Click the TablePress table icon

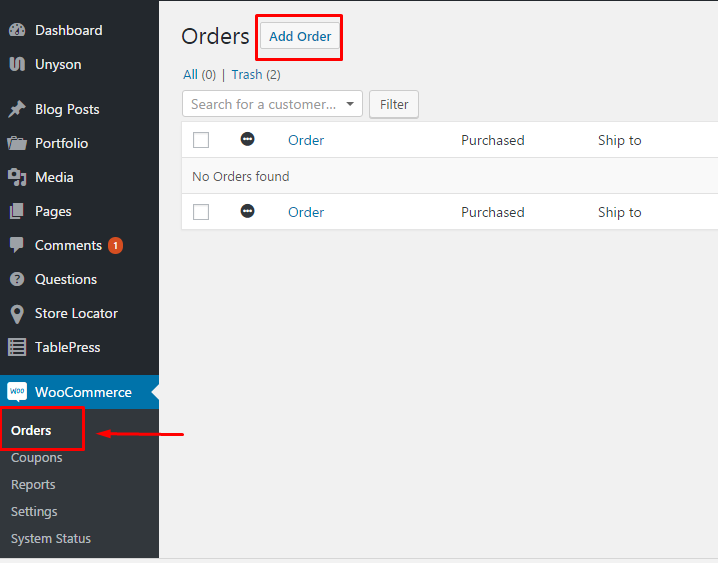pos(17,347)
